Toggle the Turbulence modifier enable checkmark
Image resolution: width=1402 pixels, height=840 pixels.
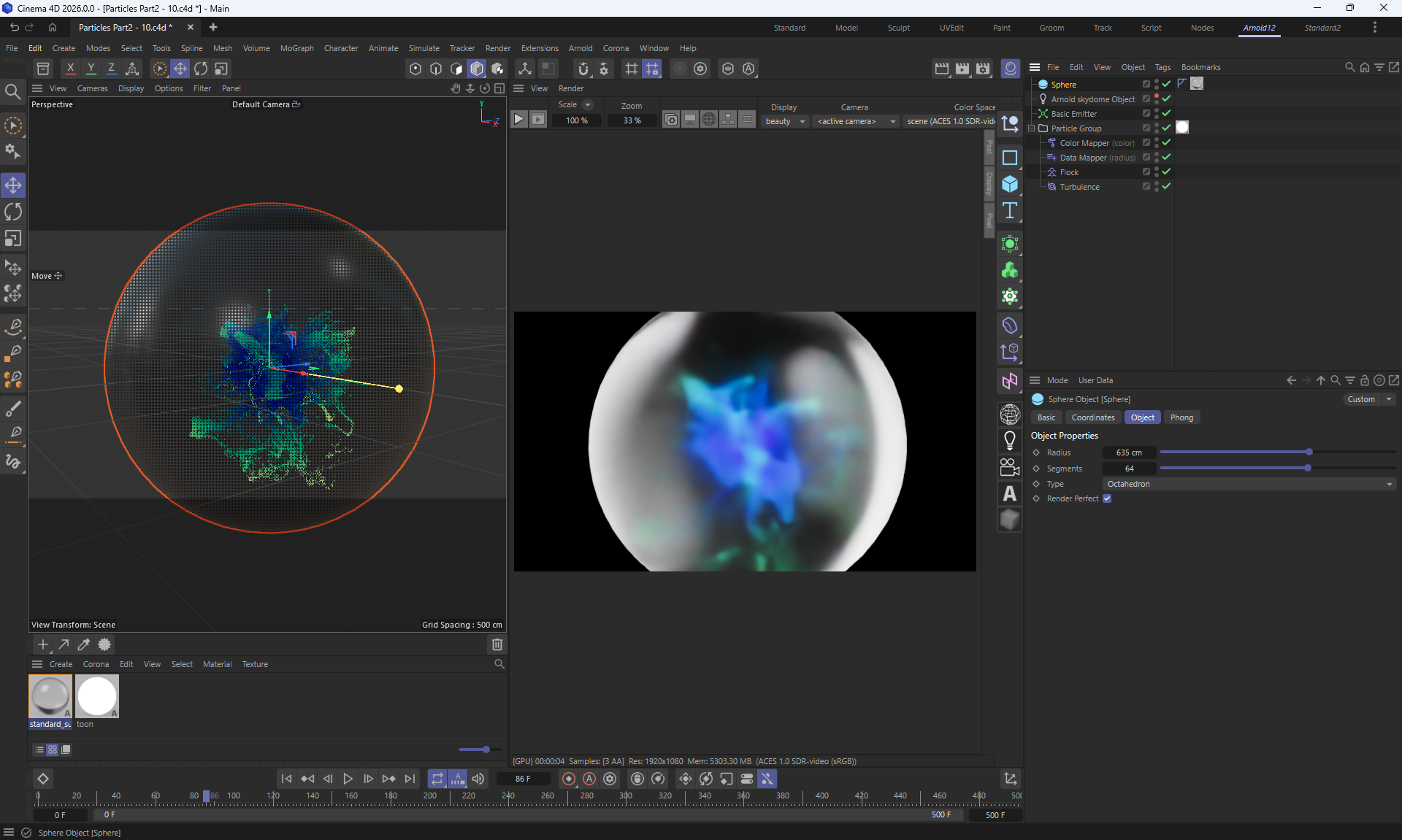tap(1166, 186)
